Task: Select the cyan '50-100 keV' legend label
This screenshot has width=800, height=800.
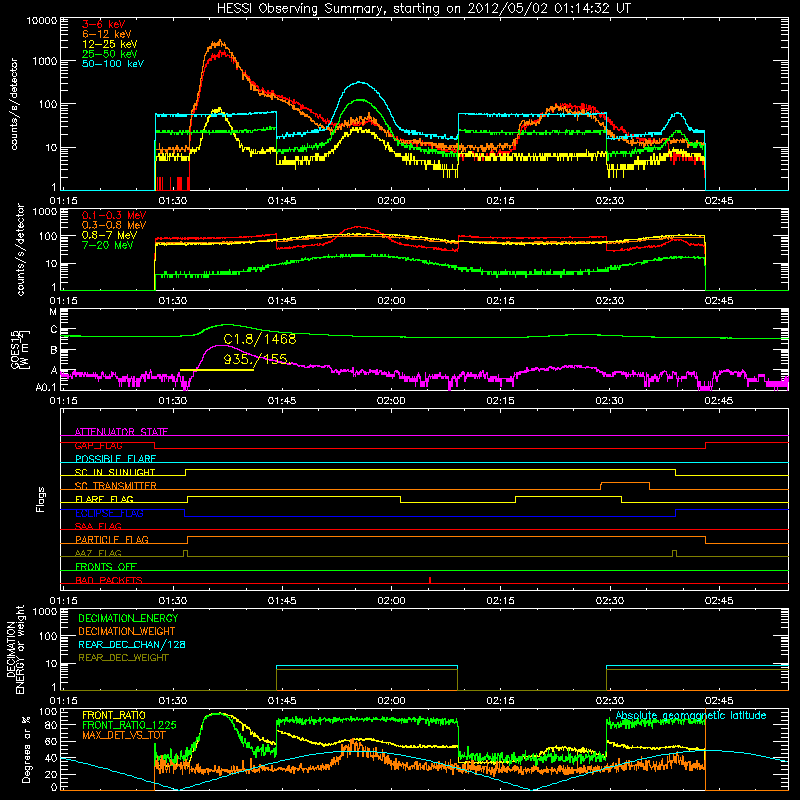Action: [113, 64]
